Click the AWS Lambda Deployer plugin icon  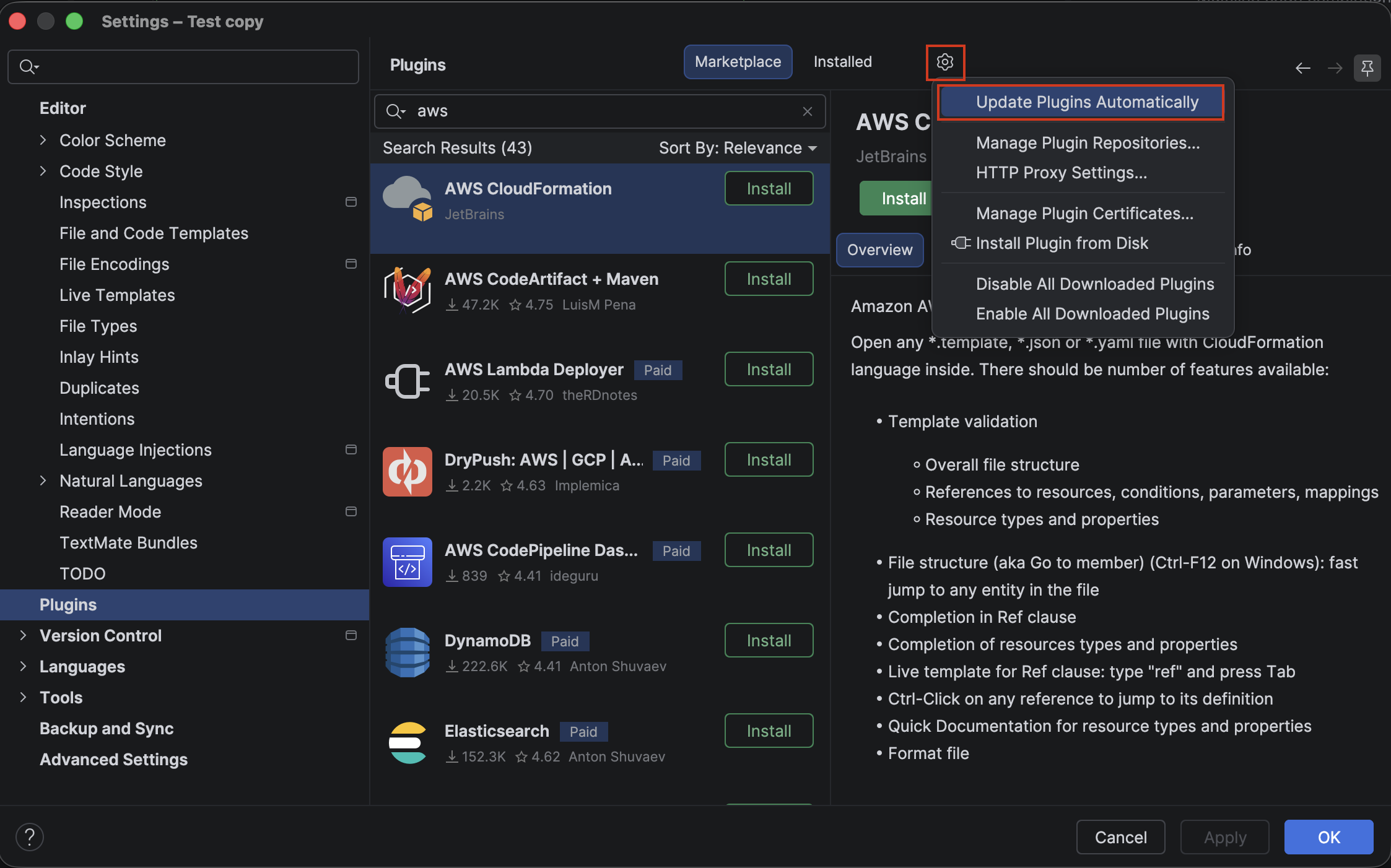click(x=408, y=380)
